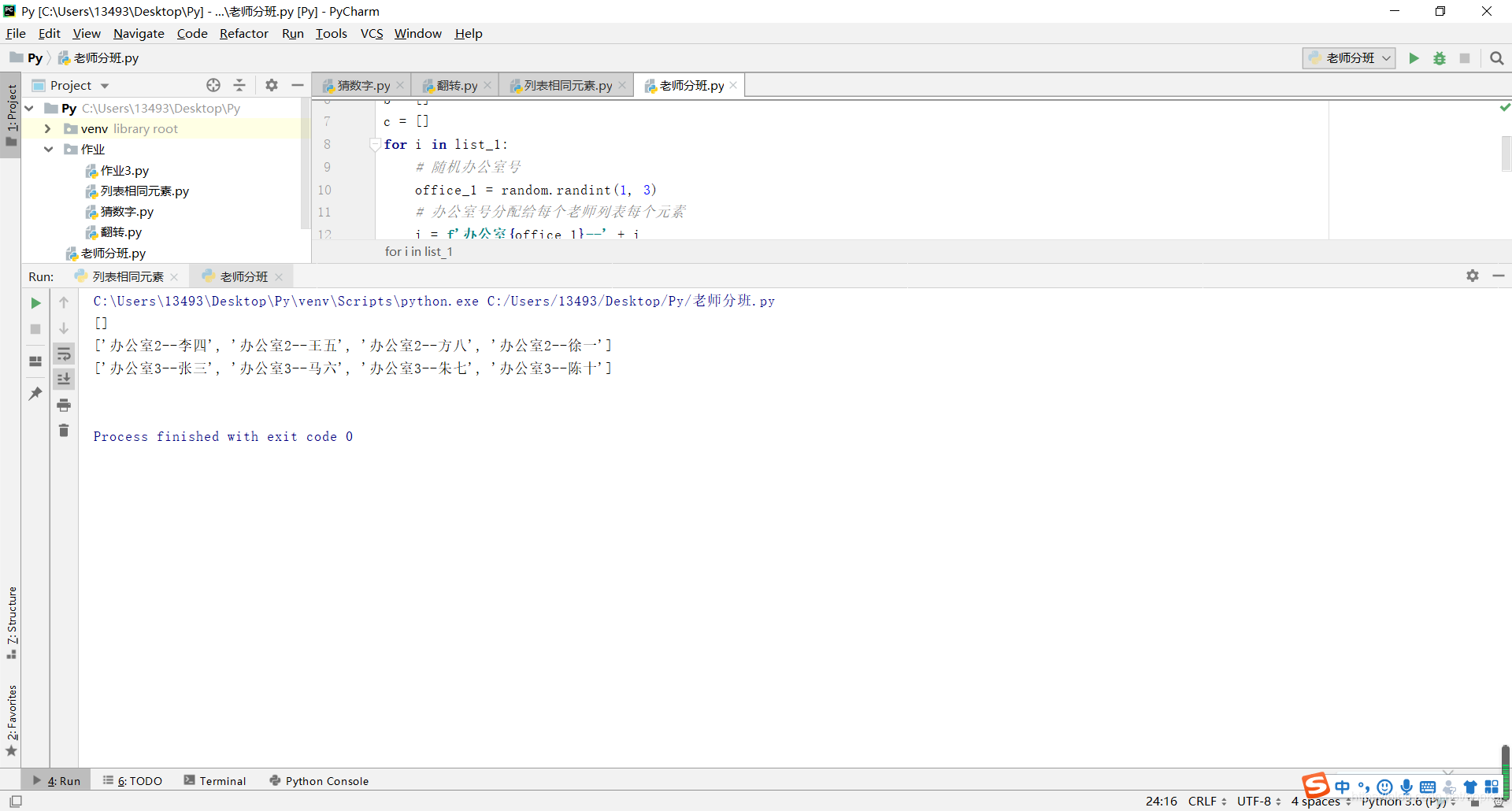Toggle soft-wrap in Run output
The height and width of the screenshot is (811, 1512).
(64, 354)
